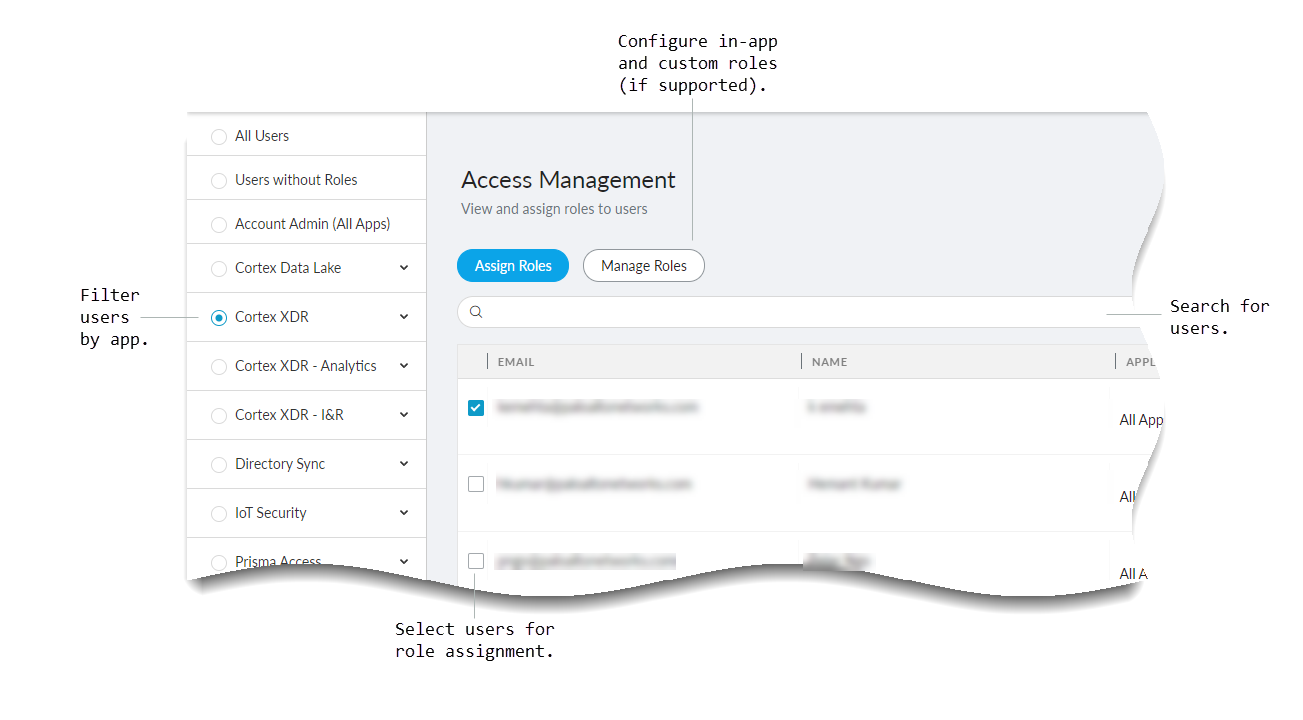Expand the Prisma Access chevron
This screenshot has width=1303, height=720.
pos(404,562)
